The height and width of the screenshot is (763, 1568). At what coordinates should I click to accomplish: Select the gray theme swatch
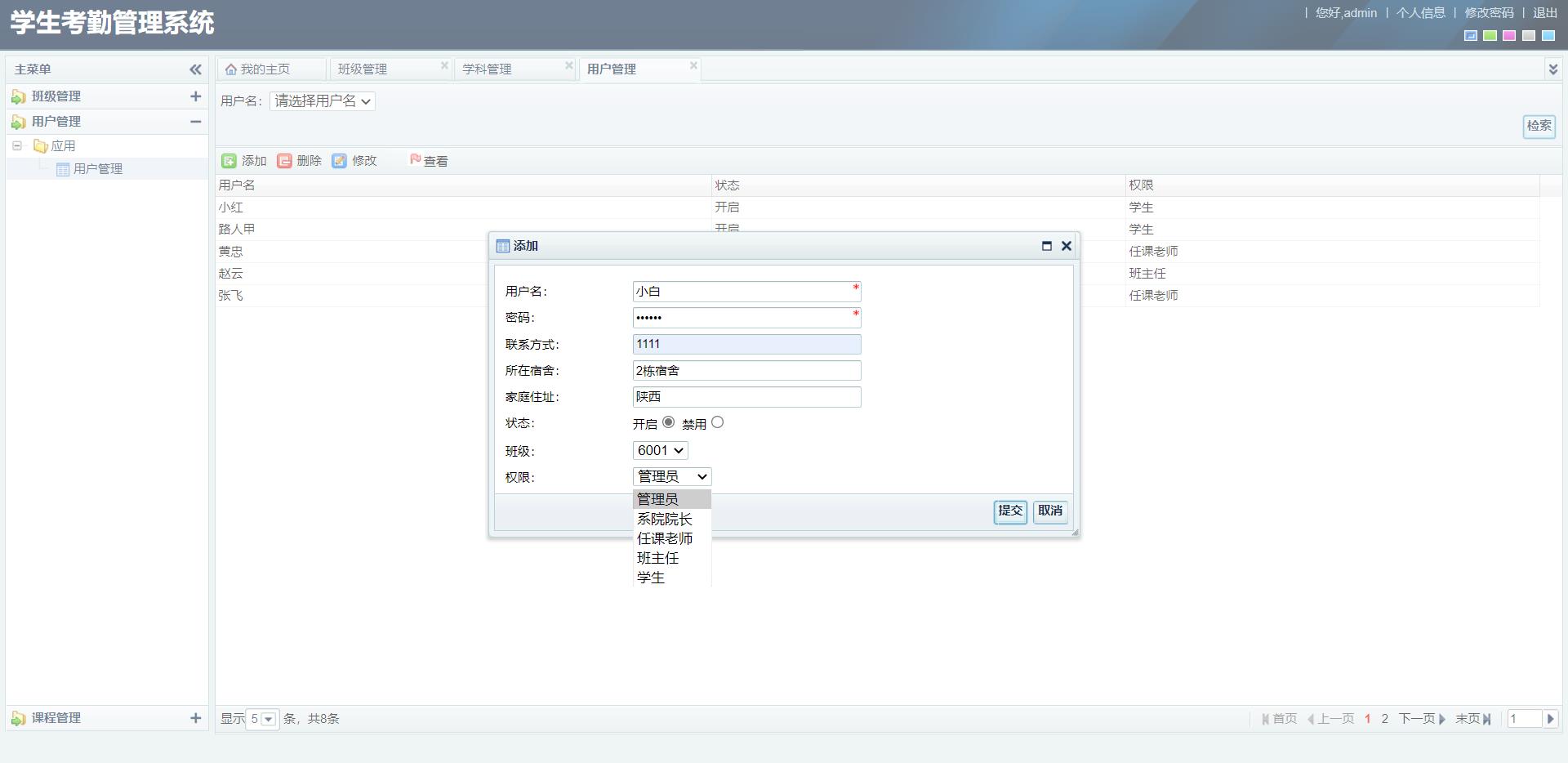[x=1529, y=36]
